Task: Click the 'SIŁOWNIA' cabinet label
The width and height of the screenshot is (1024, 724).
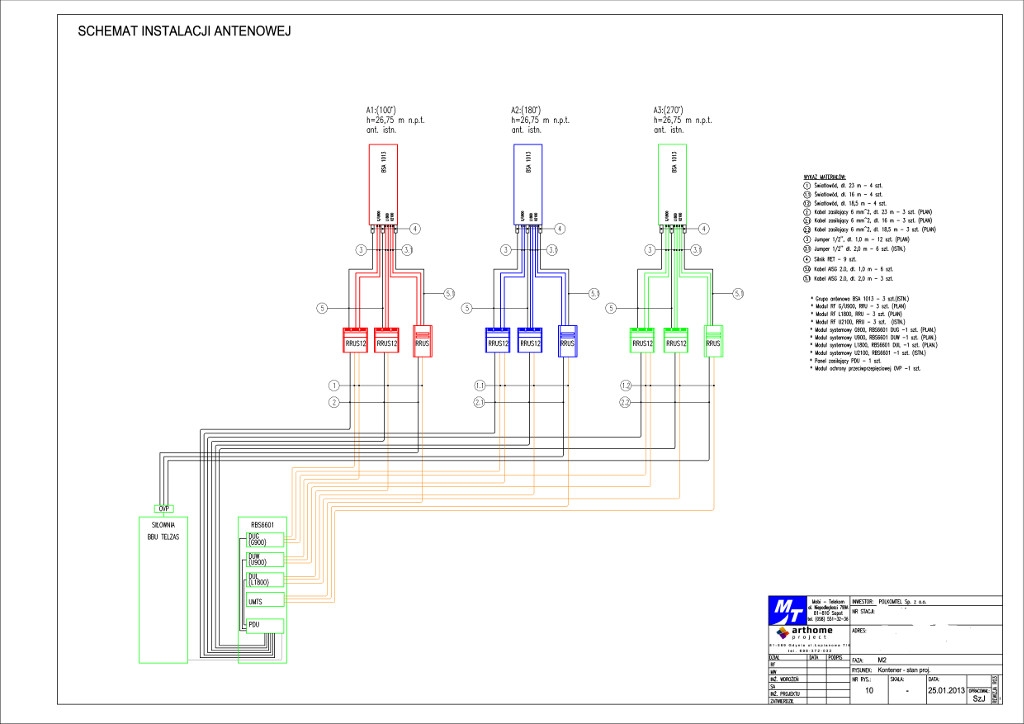Action: tap(163, 525)
